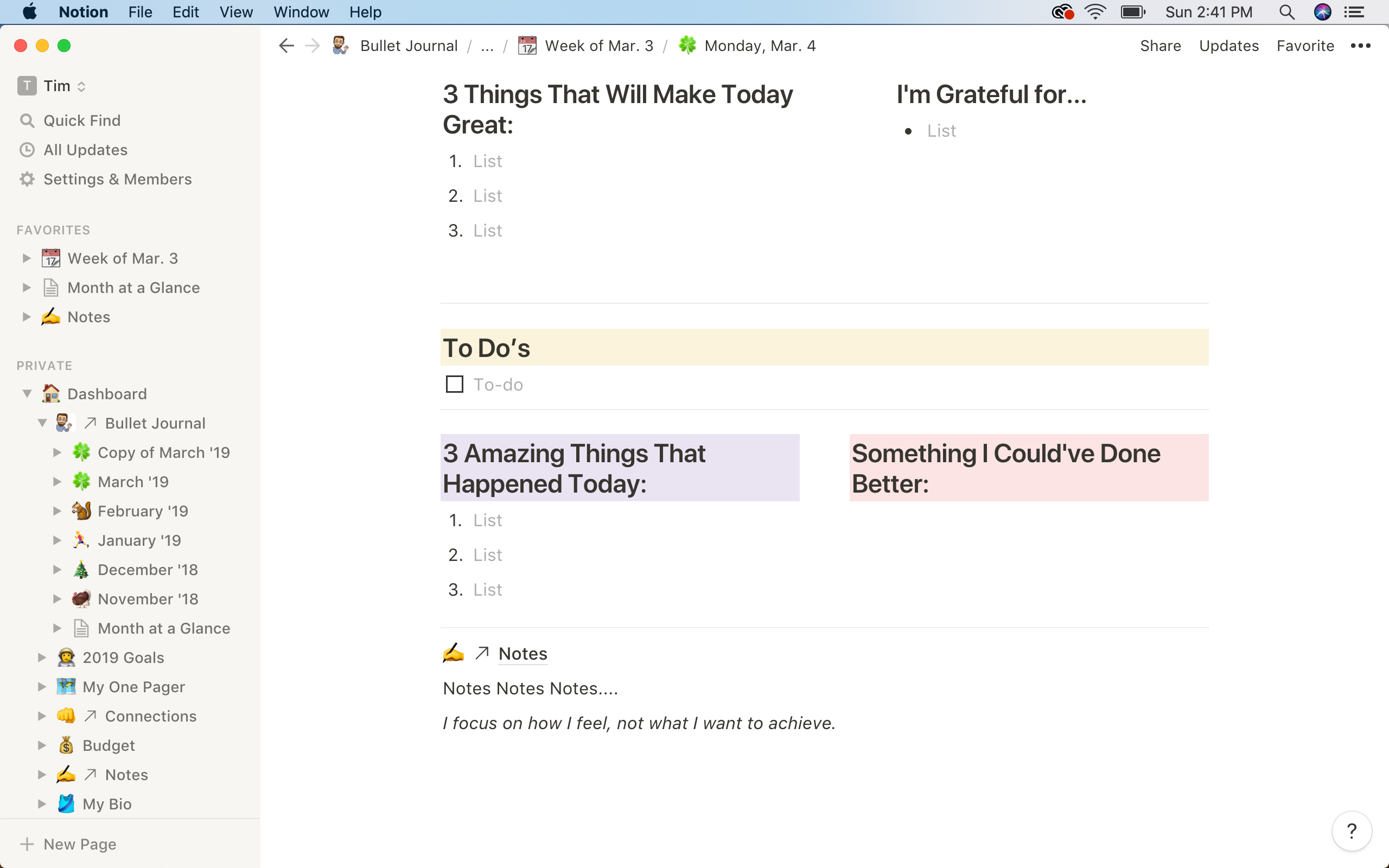The height and width of the screenshot is (868, 1389).
Task: Click the turkey icon beside November '18
Action: click(x=81, y=599)
